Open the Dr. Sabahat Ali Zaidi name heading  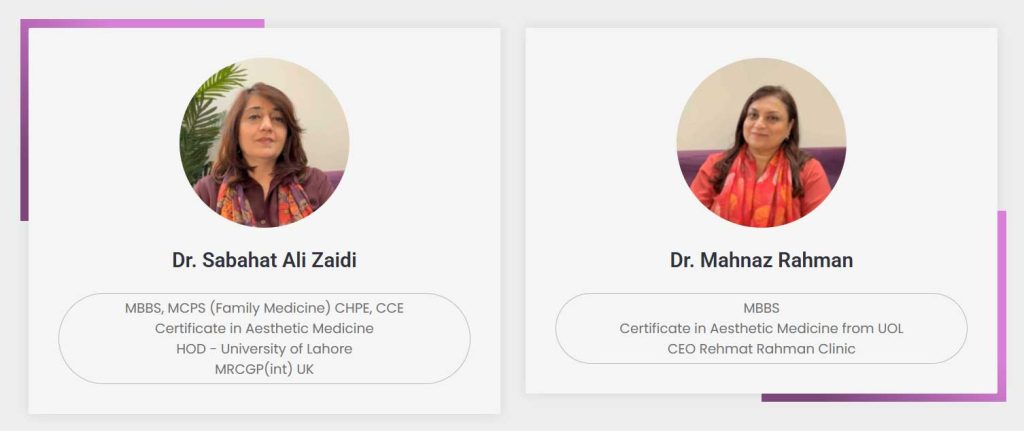coord(264,260)
